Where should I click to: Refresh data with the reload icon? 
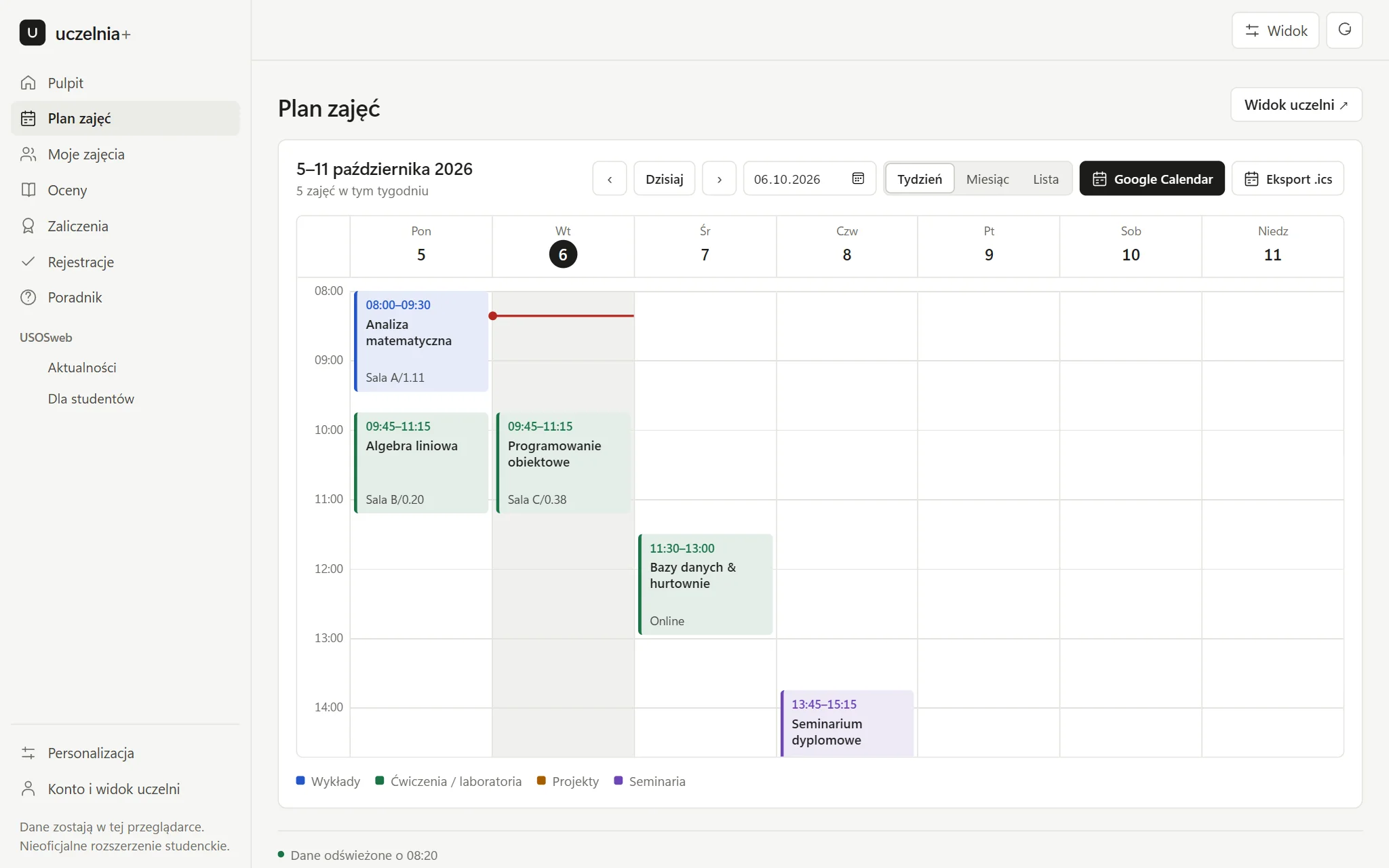tap(1344, 30)
